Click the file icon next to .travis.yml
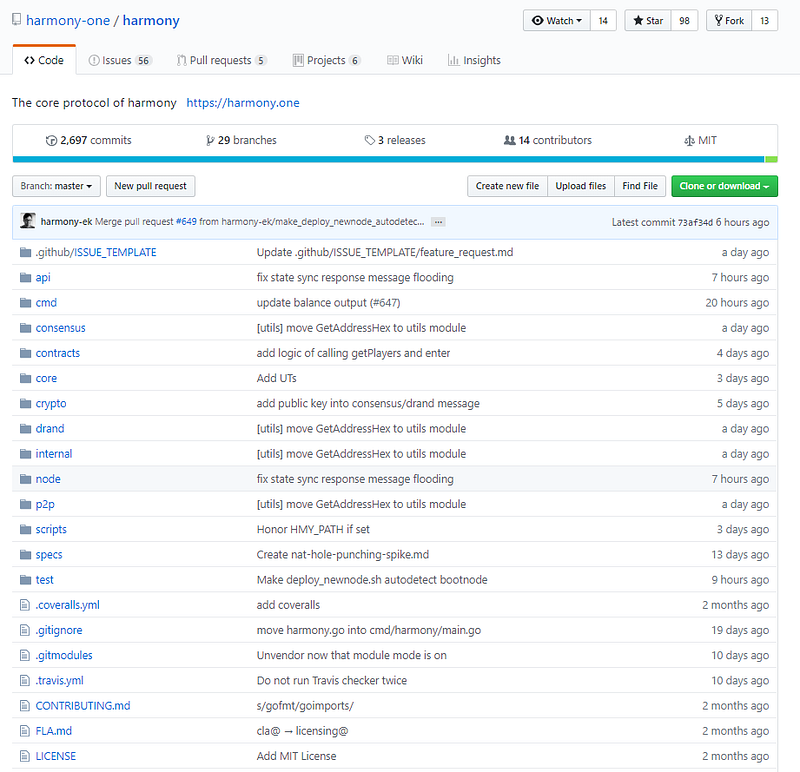This screenshot has height=772, width=800. click(x=24, y=681)
